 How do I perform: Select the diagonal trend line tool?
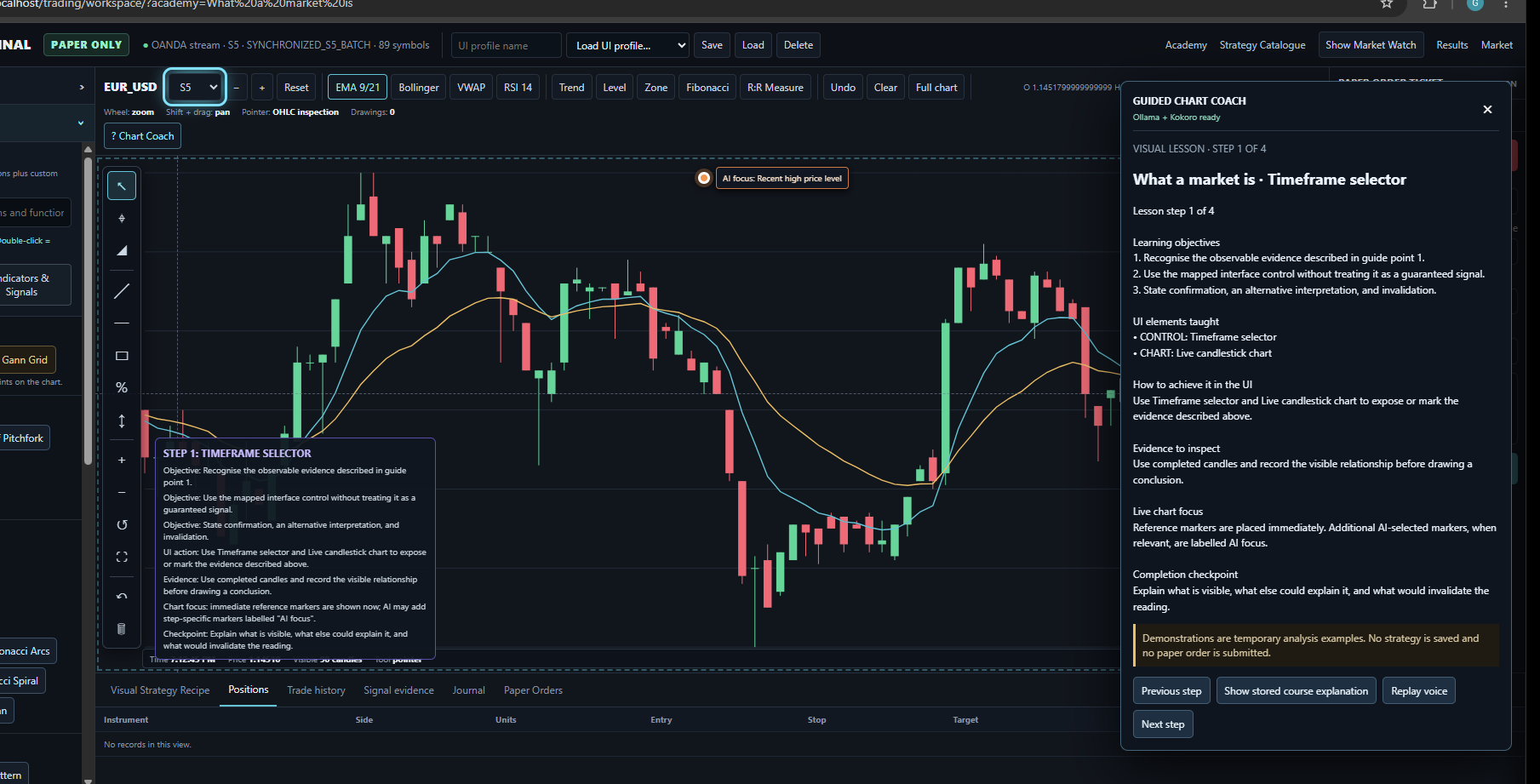pos(122,291)
